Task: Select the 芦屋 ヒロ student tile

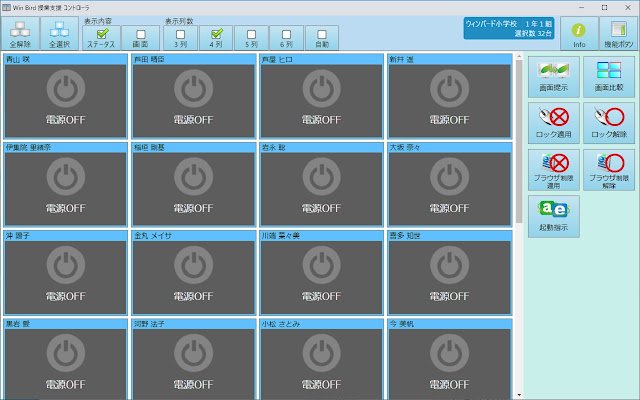Action: pyautogui.click(x=322, y=96)
